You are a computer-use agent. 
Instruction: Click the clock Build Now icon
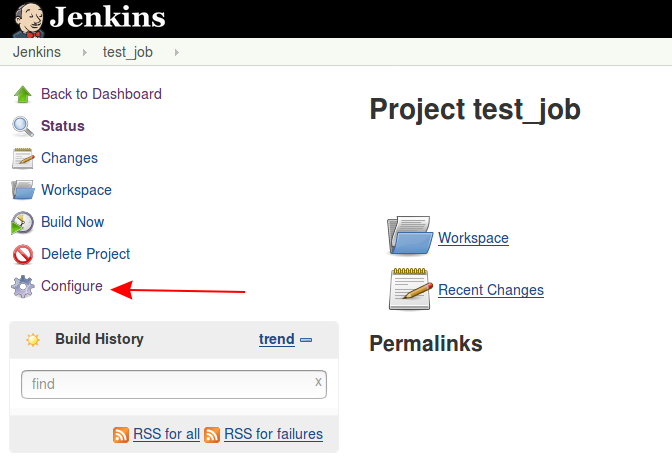22,222
